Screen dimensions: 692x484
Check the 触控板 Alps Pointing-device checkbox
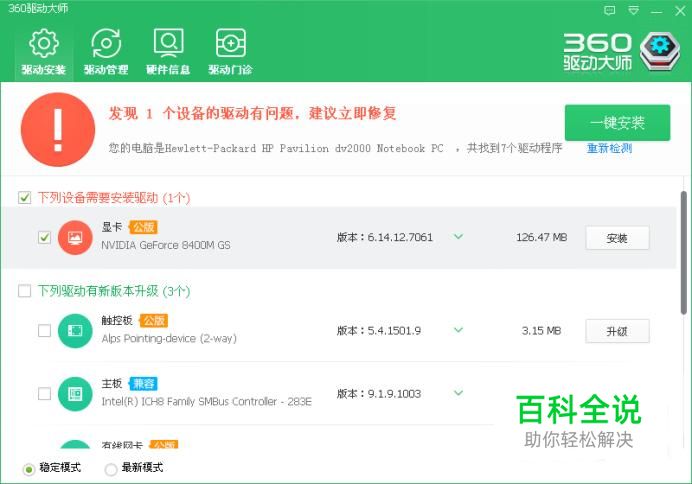point(44,331)
